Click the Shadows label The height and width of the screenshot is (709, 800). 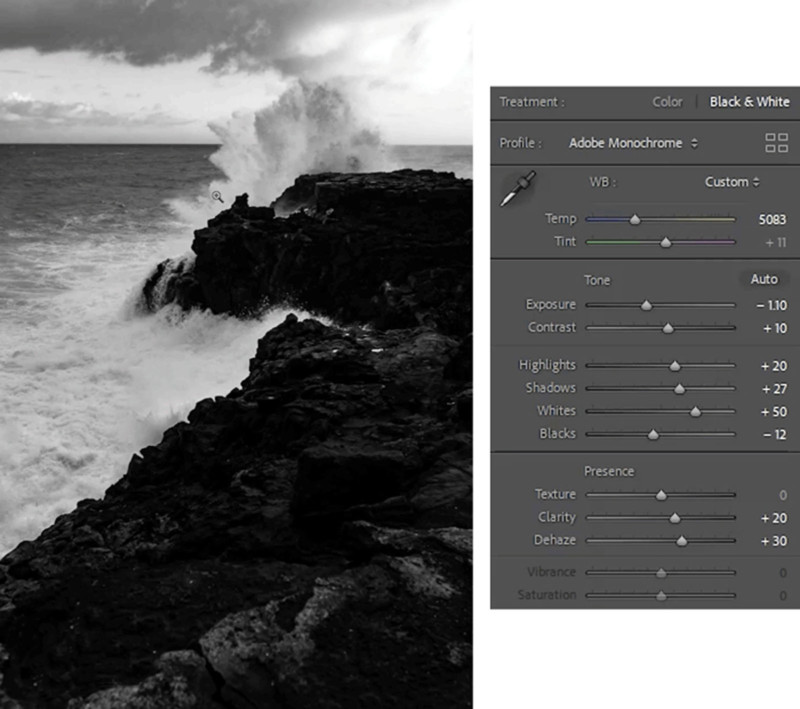point(551,388)
